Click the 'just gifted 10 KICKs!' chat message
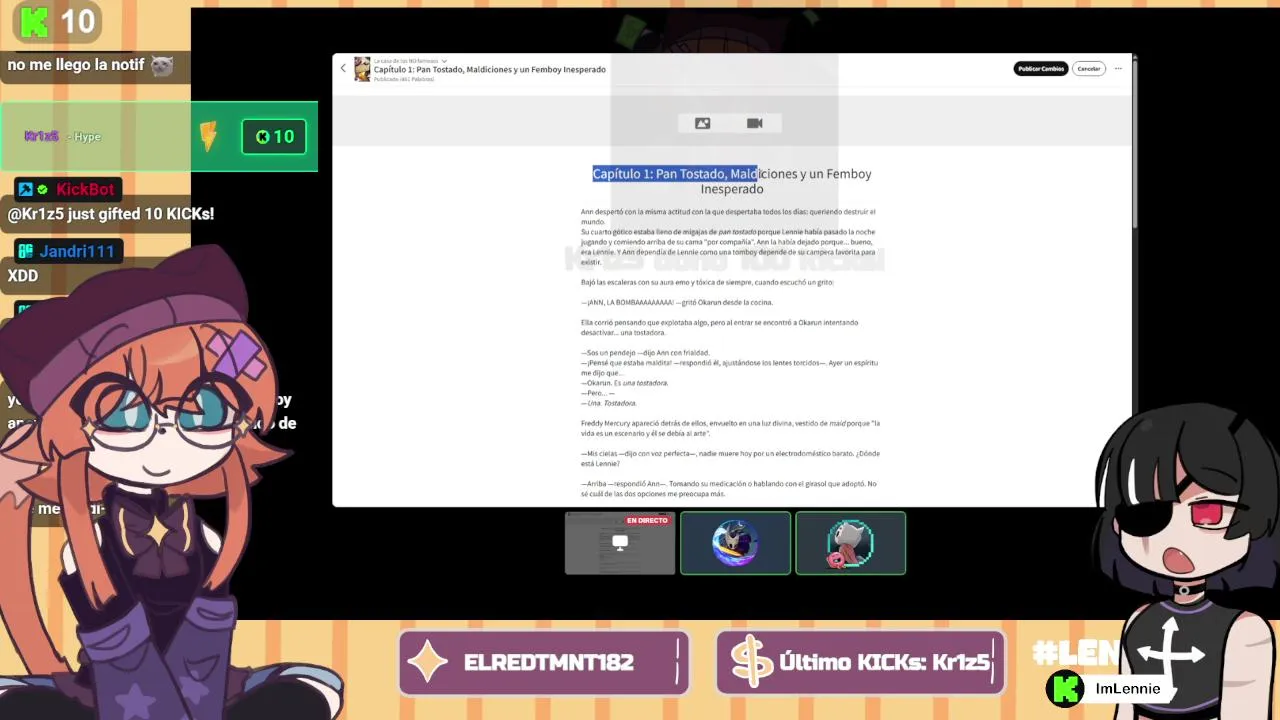This screenshot has width=1280, height=720. [x=111, y=214]
